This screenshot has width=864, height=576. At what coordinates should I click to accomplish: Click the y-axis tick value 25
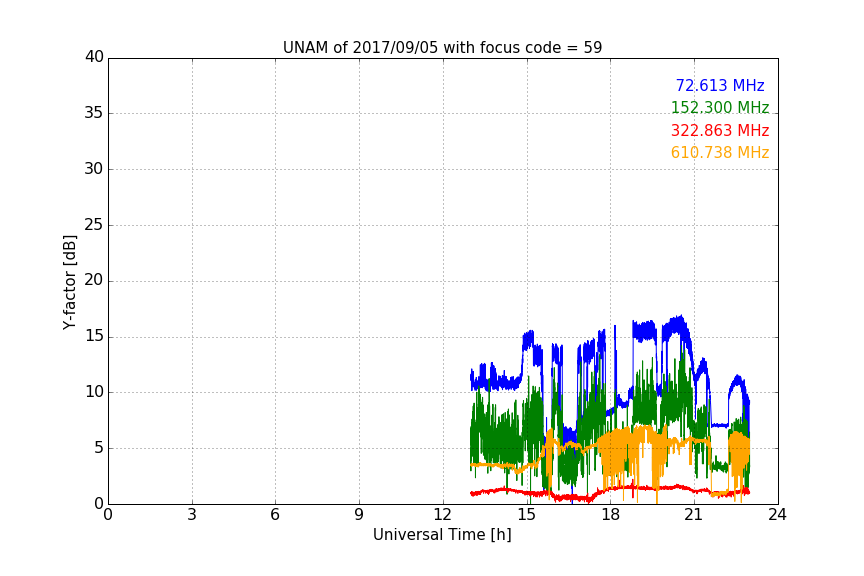[94, 225]
